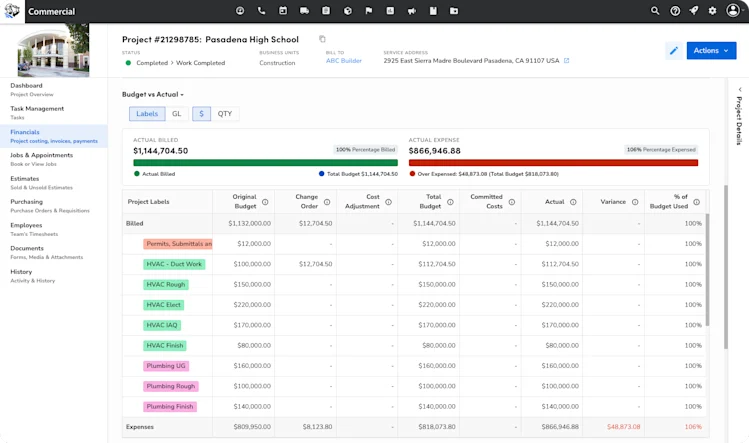Click info icon beside Variance
Screen dimensions: 749x443
(x=635, y=202)
